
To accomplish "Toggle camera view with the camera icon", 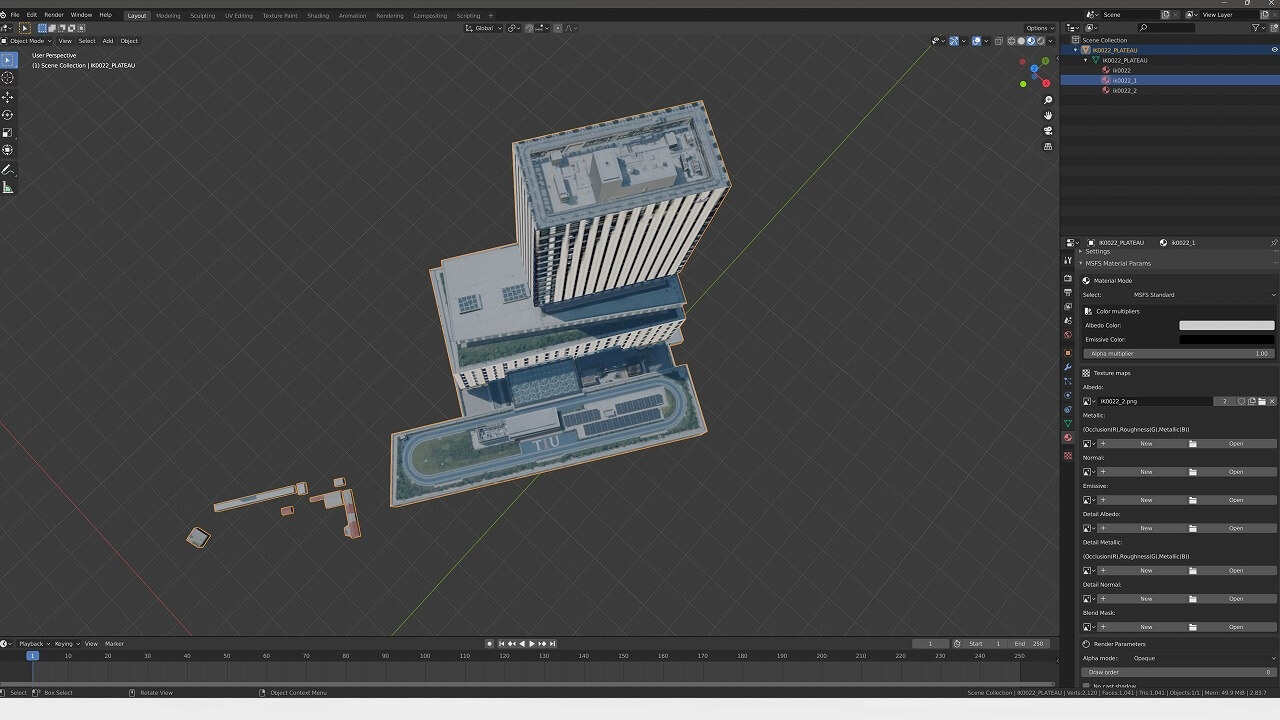I will pyautogui.click(x=1048, y=131).
